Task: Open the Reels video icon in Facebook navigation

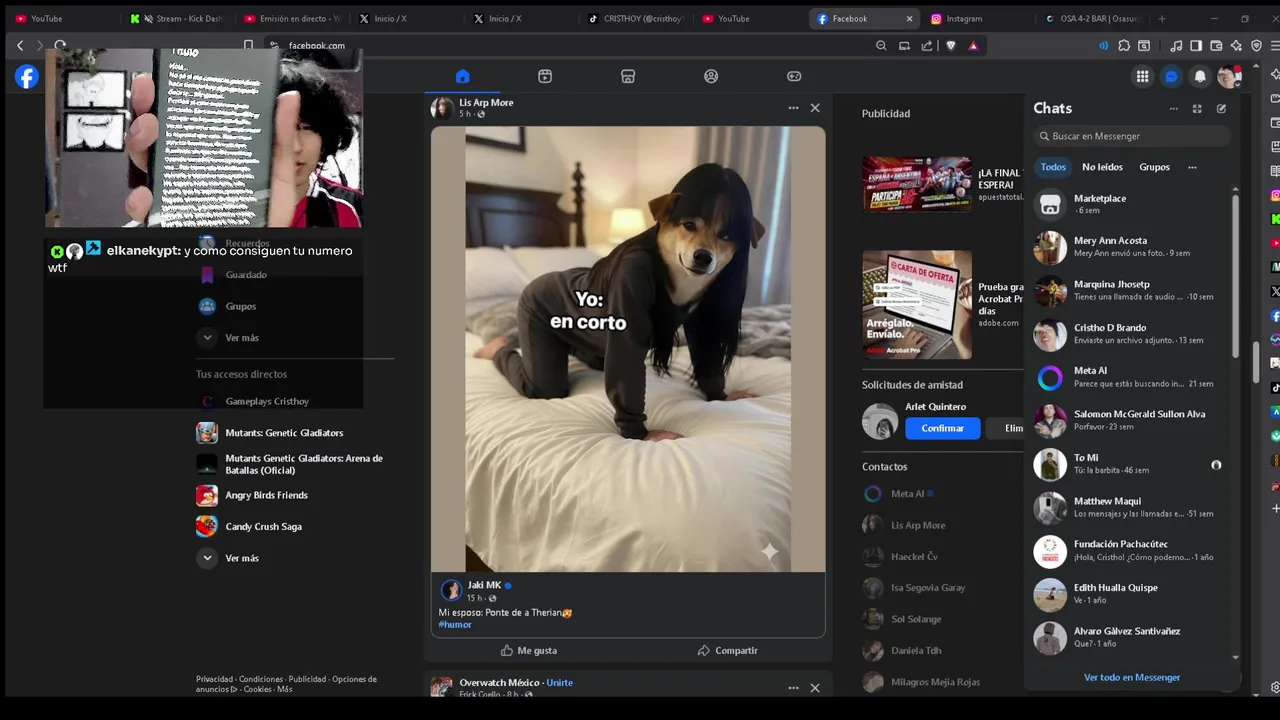Action: click(x=545, y=76)
